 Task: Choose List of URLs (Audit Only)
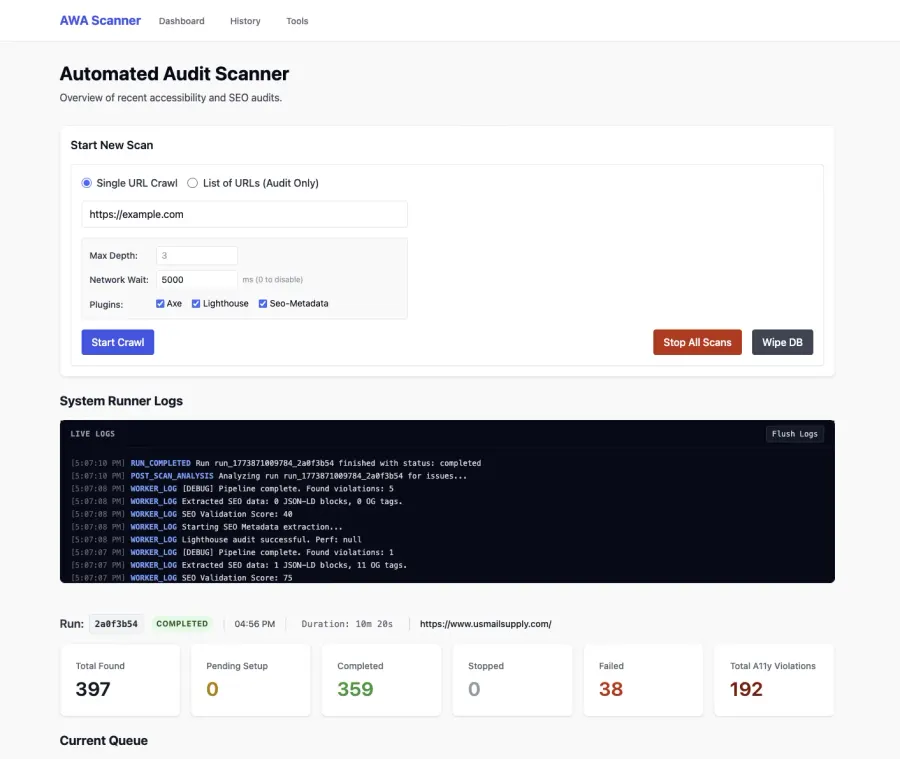(193, 183)
